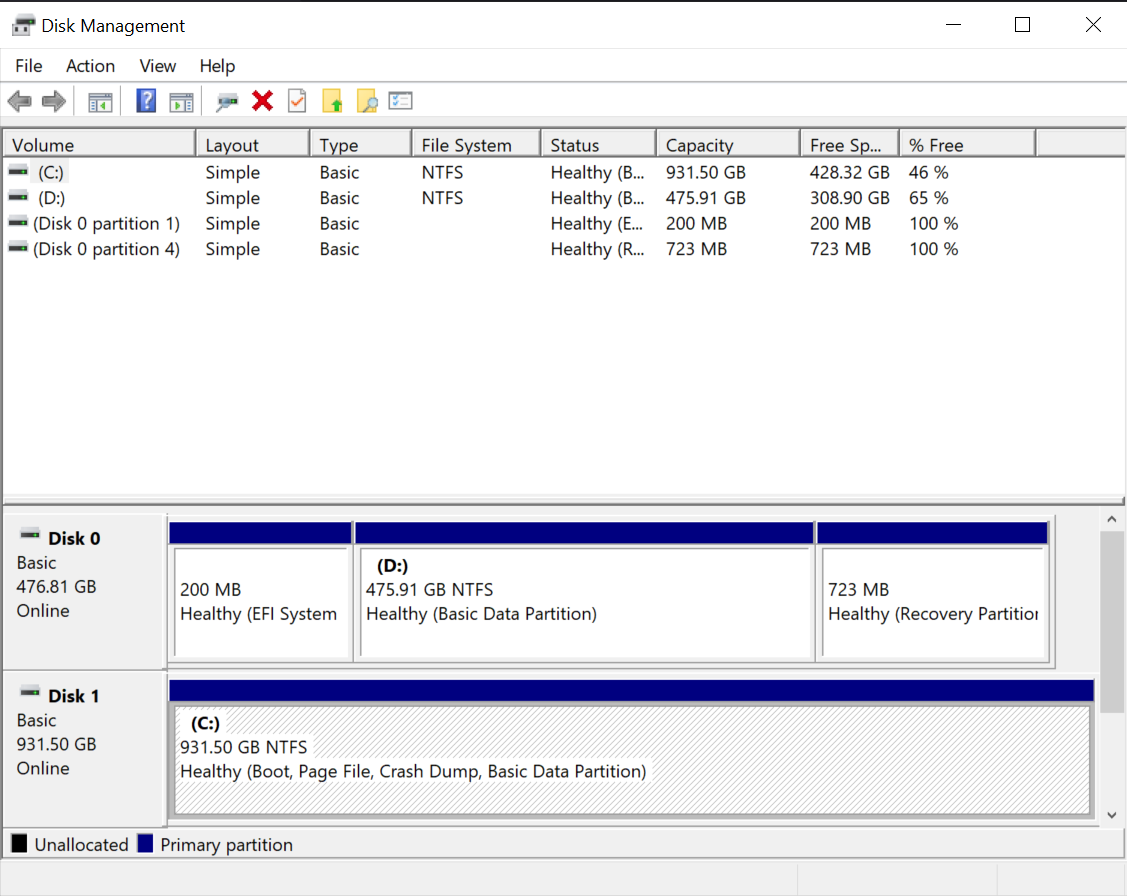Click the Unallocated legend label
Viewport: 1127px width, 896px height.
[81, 845]
